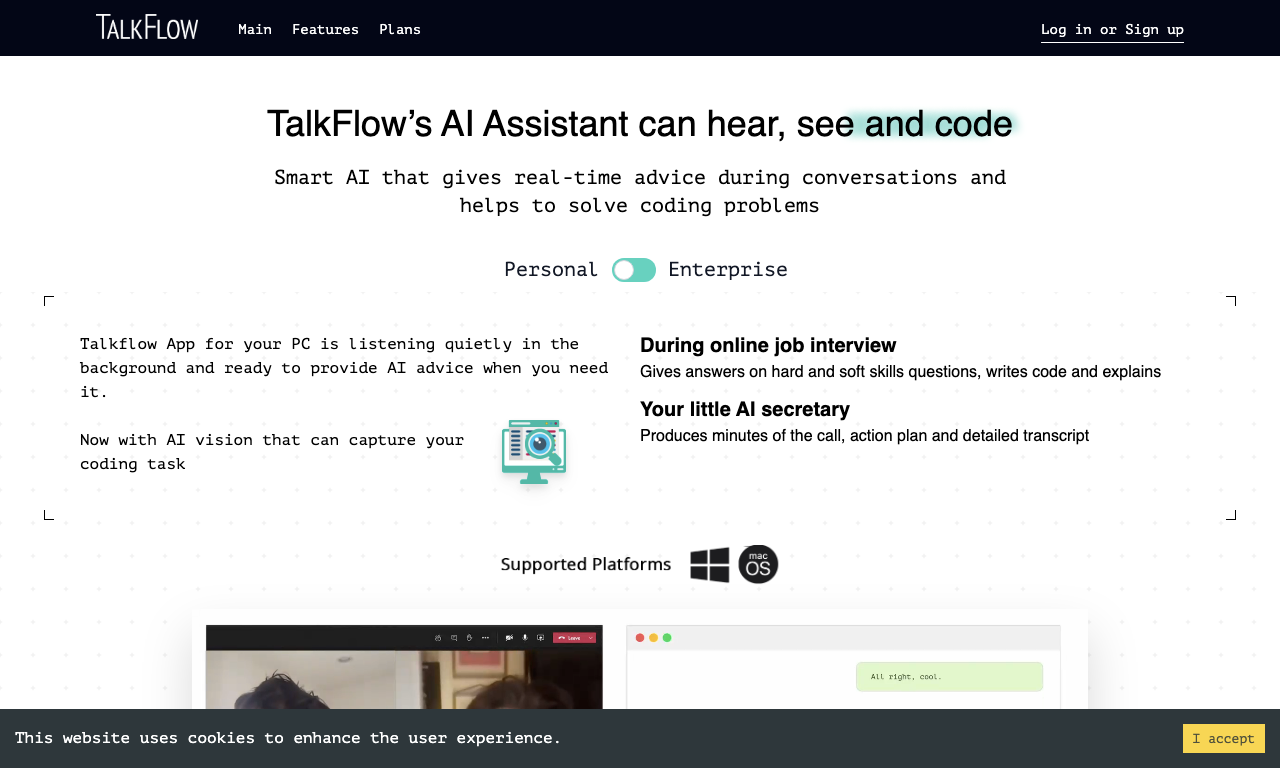The height and width of the screenshot is (768, 1280).
Task: Click the main headline 'TalkFlow's AI Assistant'
Action: point(640,124)
